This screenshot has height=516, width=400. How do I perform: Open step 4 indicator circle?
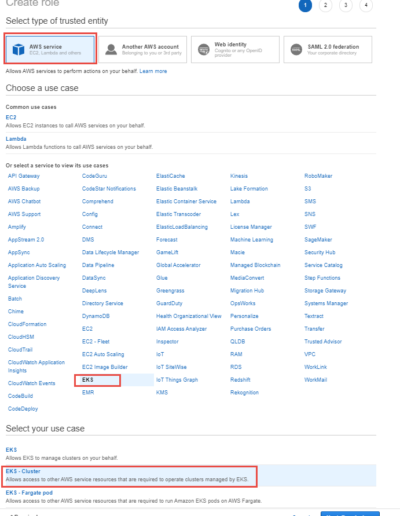(x=366, y=5)
